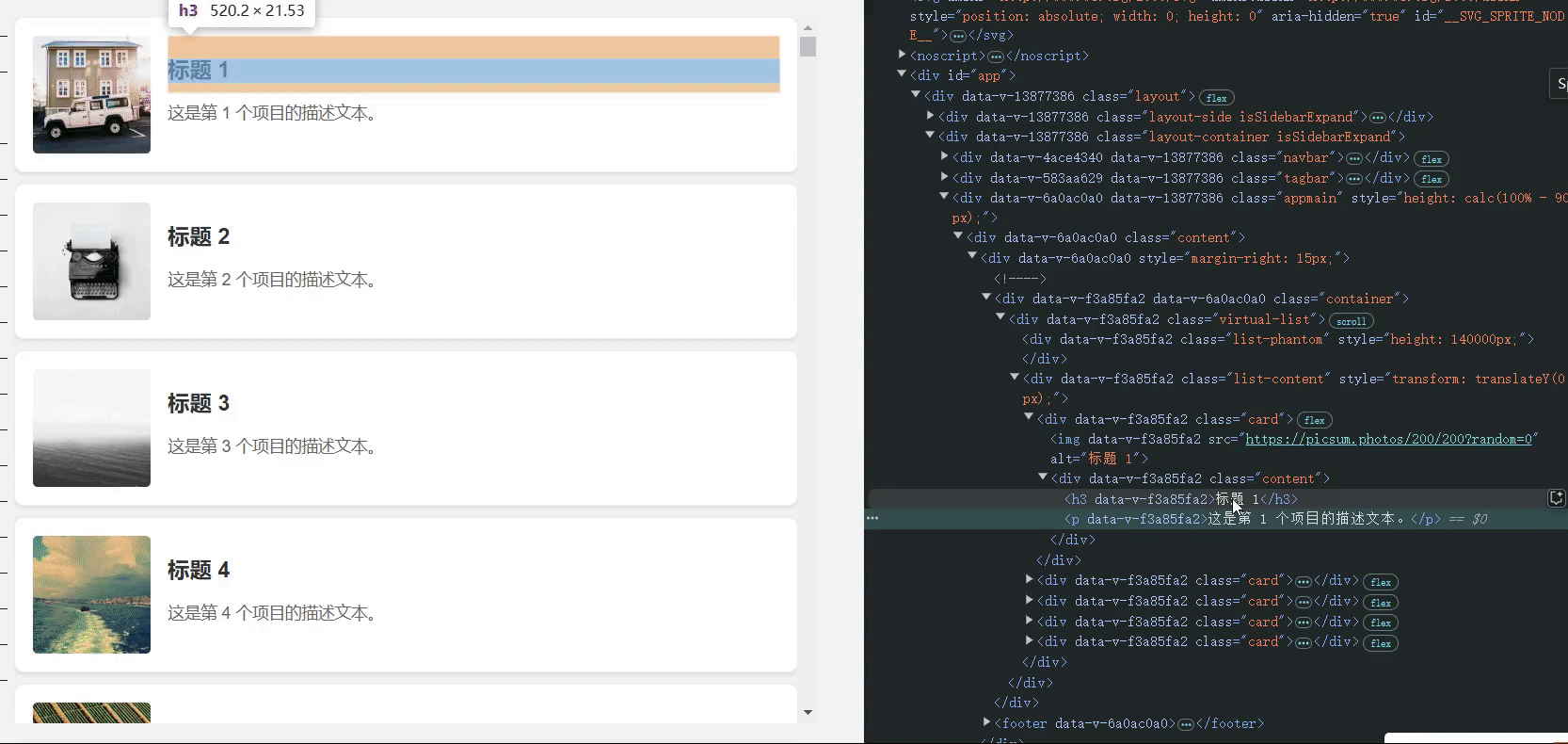Collapse the content div holding the h3
Image resolution: width=1568 pixels, height=744 pixels.
(1043, 478)
